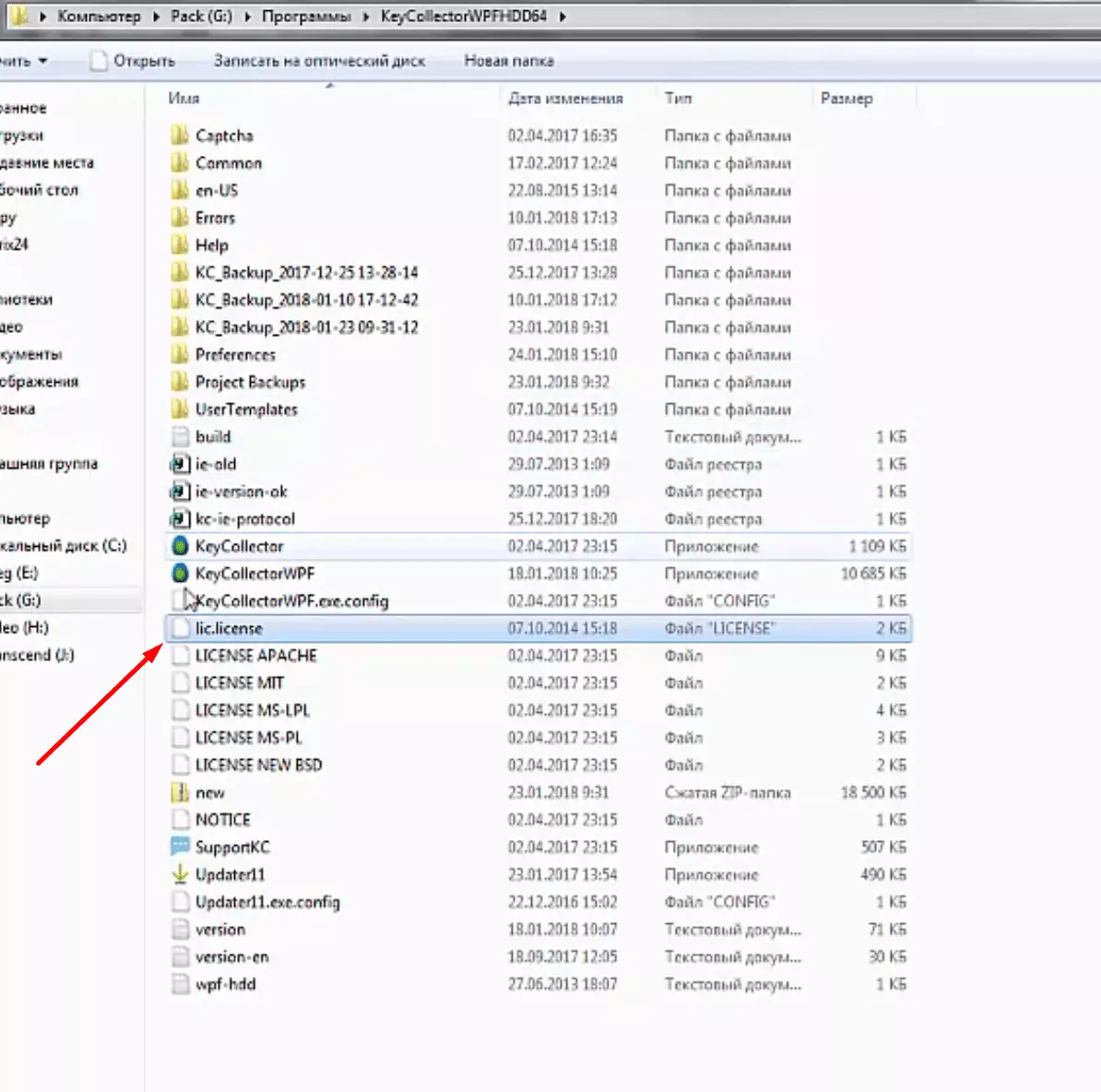The height and width of the screenshot is (1092, 1101).
Task: Select the (H:) drive in sidebar
Action: click(24, 628)
